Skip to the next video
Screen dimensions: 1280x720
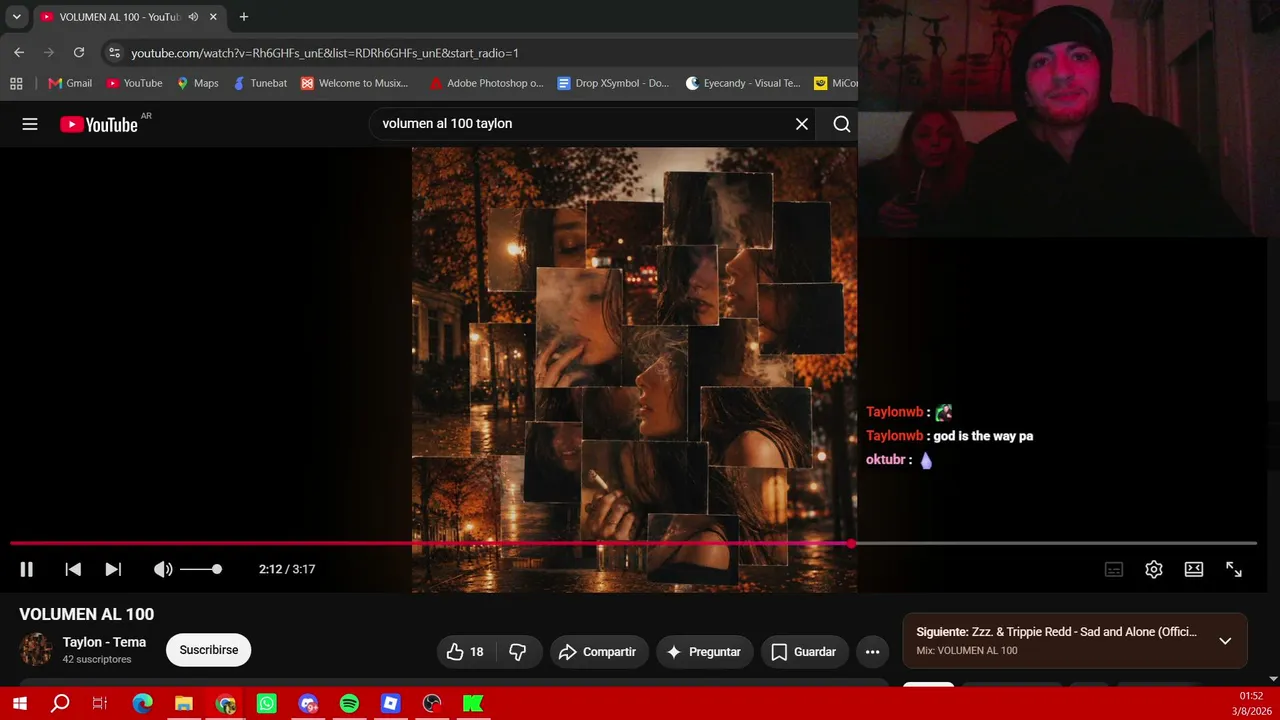[x=113, y=569]
